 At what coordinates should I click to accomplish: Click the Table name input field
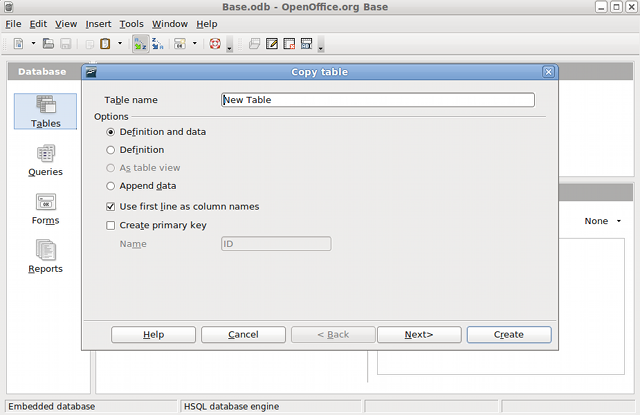click(377, 100)
